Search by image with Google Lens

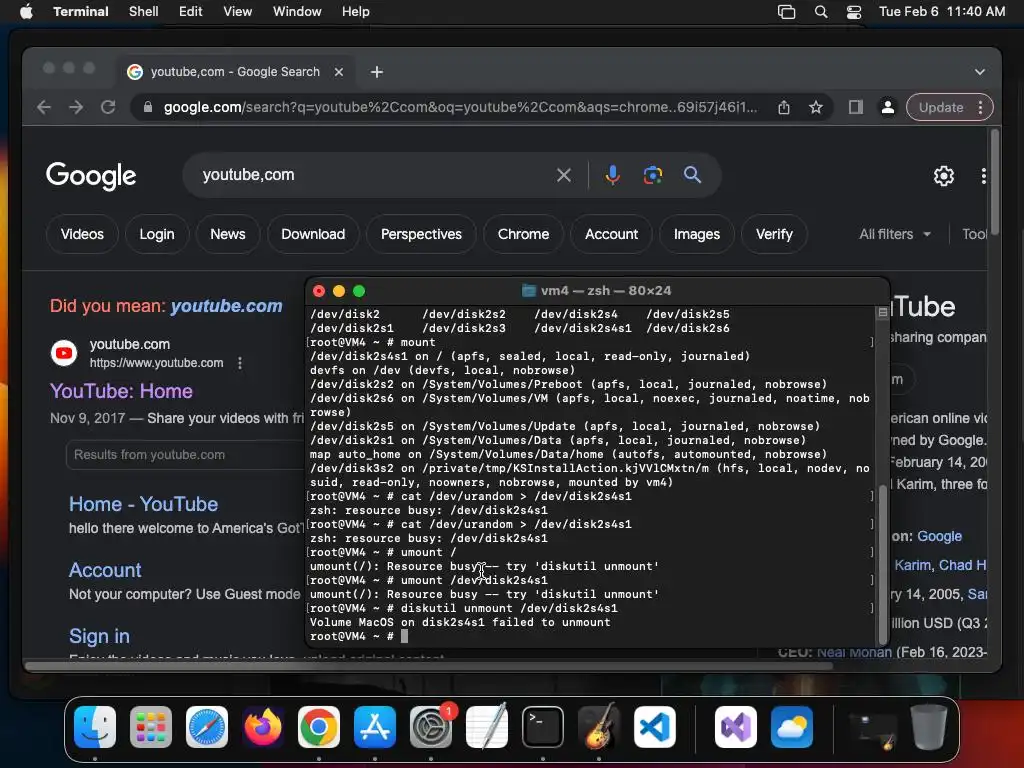[x=652, y=175]
